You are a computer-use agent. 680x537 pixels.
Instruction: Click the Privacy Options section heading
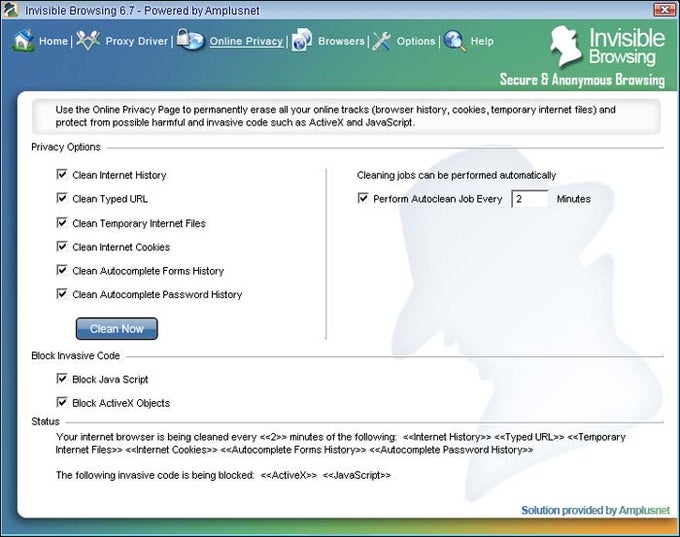(66, 147)
